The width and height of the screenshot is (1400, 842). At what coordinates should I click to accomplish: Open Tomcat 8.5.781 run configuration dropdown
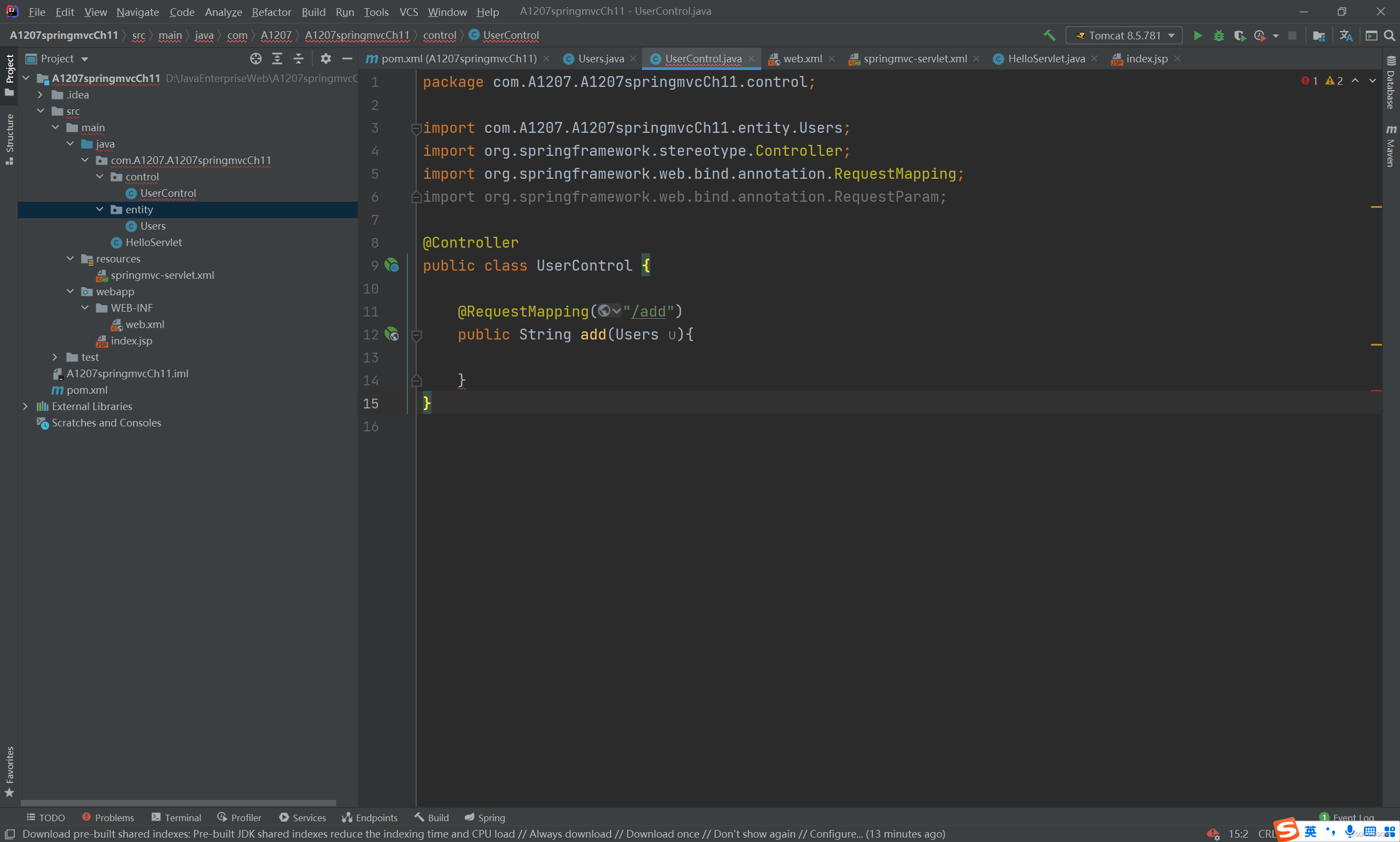[1124, 36]
